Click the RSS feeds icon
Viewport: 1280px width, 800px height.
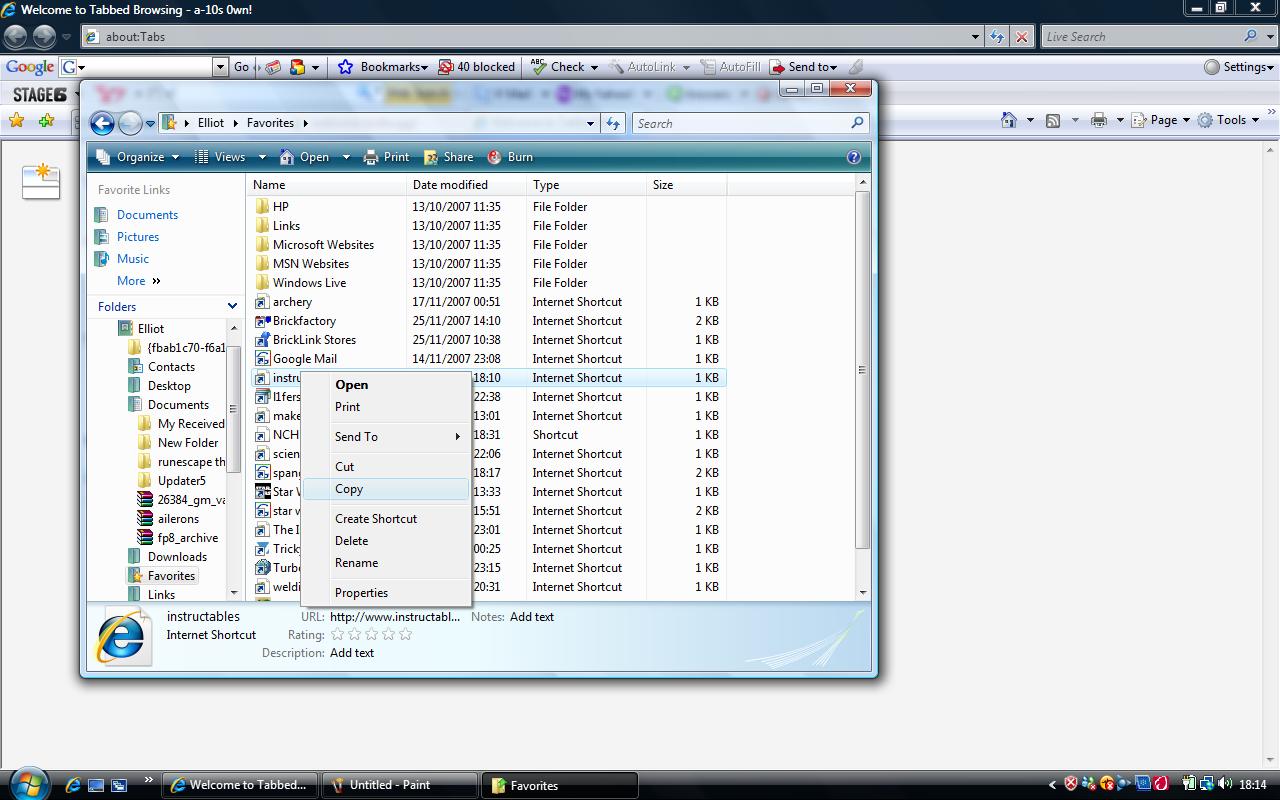point(1053,120)
